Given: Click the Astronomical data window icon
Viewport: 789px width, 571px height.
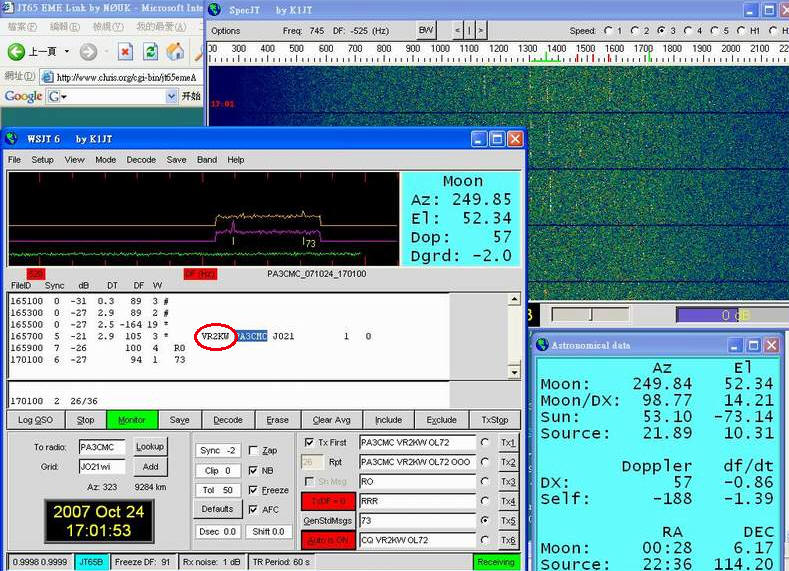Looking at the screenshot, I should tap(542, 345).
